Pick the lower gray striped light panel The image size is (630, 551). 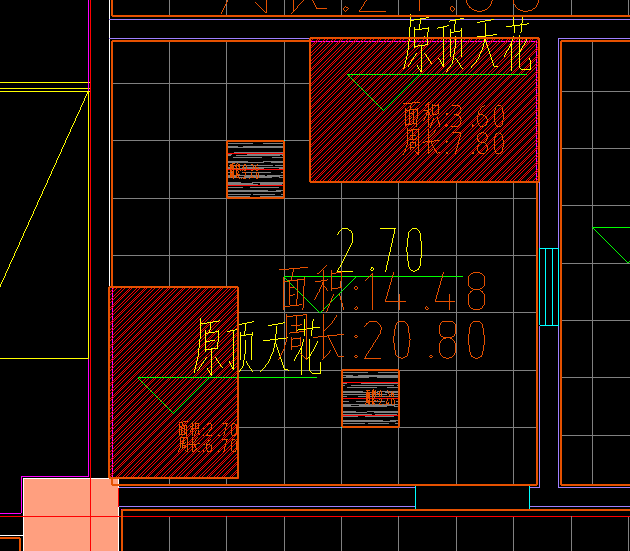(370, 398)
